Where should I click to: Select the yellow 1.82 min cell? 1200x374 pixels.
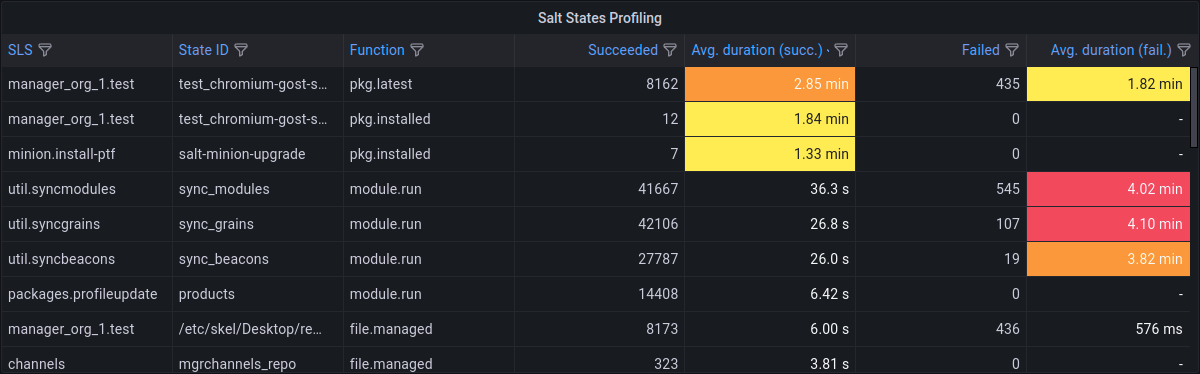coord(1107,84)
